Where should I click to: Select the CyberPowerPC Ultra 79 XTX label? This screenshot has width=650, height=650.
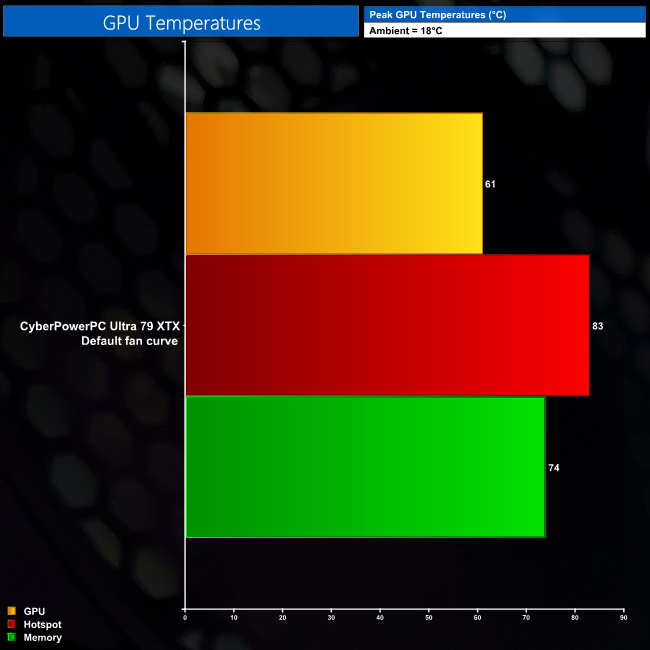tap(100, 326)
